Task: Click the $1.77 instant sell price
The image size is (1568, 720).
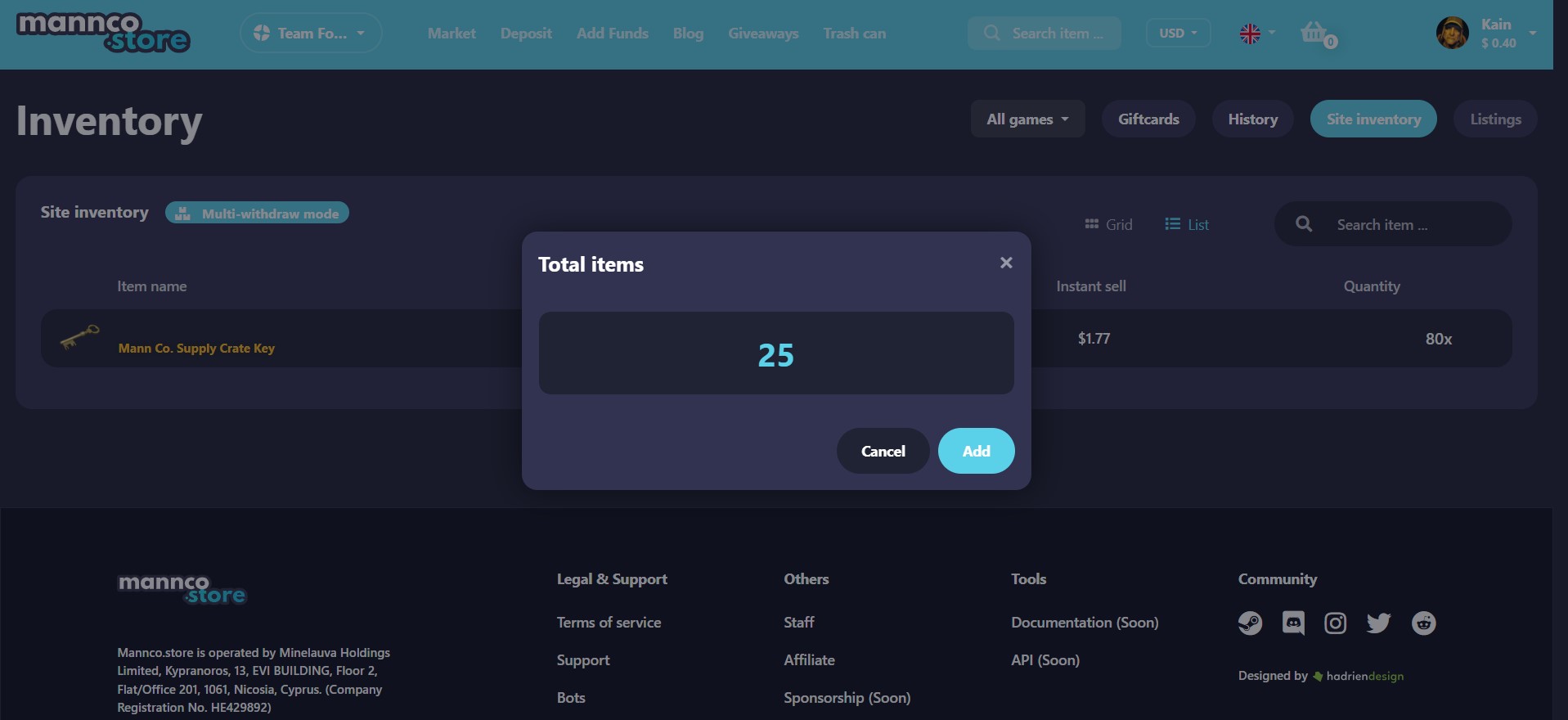Action: (x=1094, y=339)
